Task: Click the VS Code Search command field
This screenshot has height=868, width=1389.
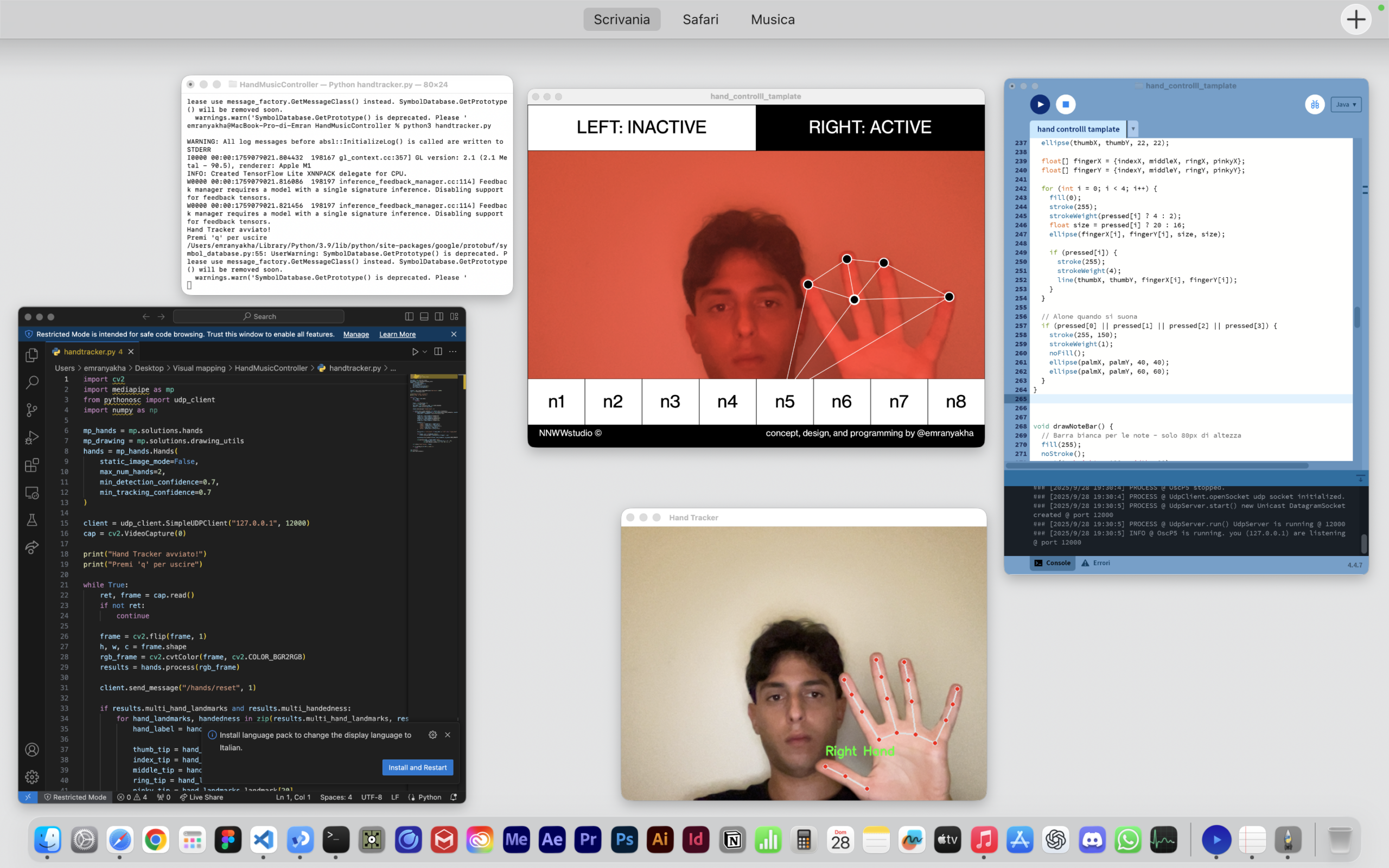Action: [258, 316]
